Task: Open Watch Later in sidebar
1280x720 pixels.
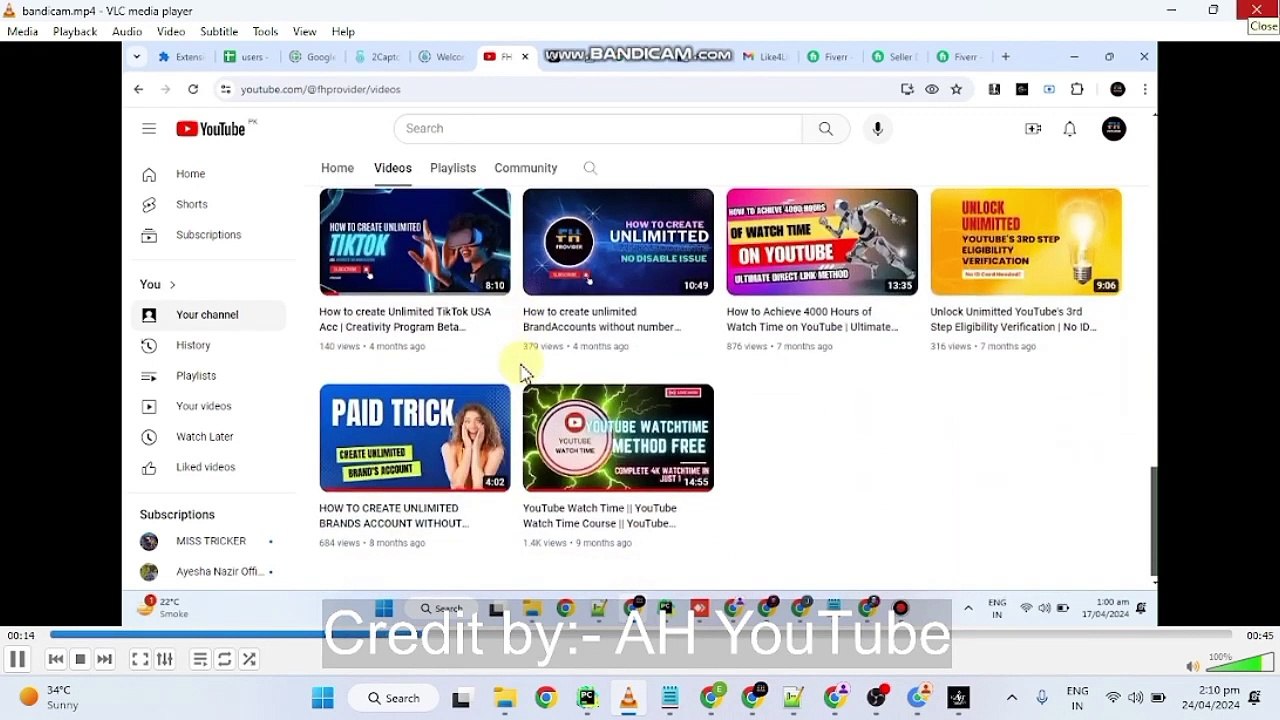Action: [x=208, y=437]
